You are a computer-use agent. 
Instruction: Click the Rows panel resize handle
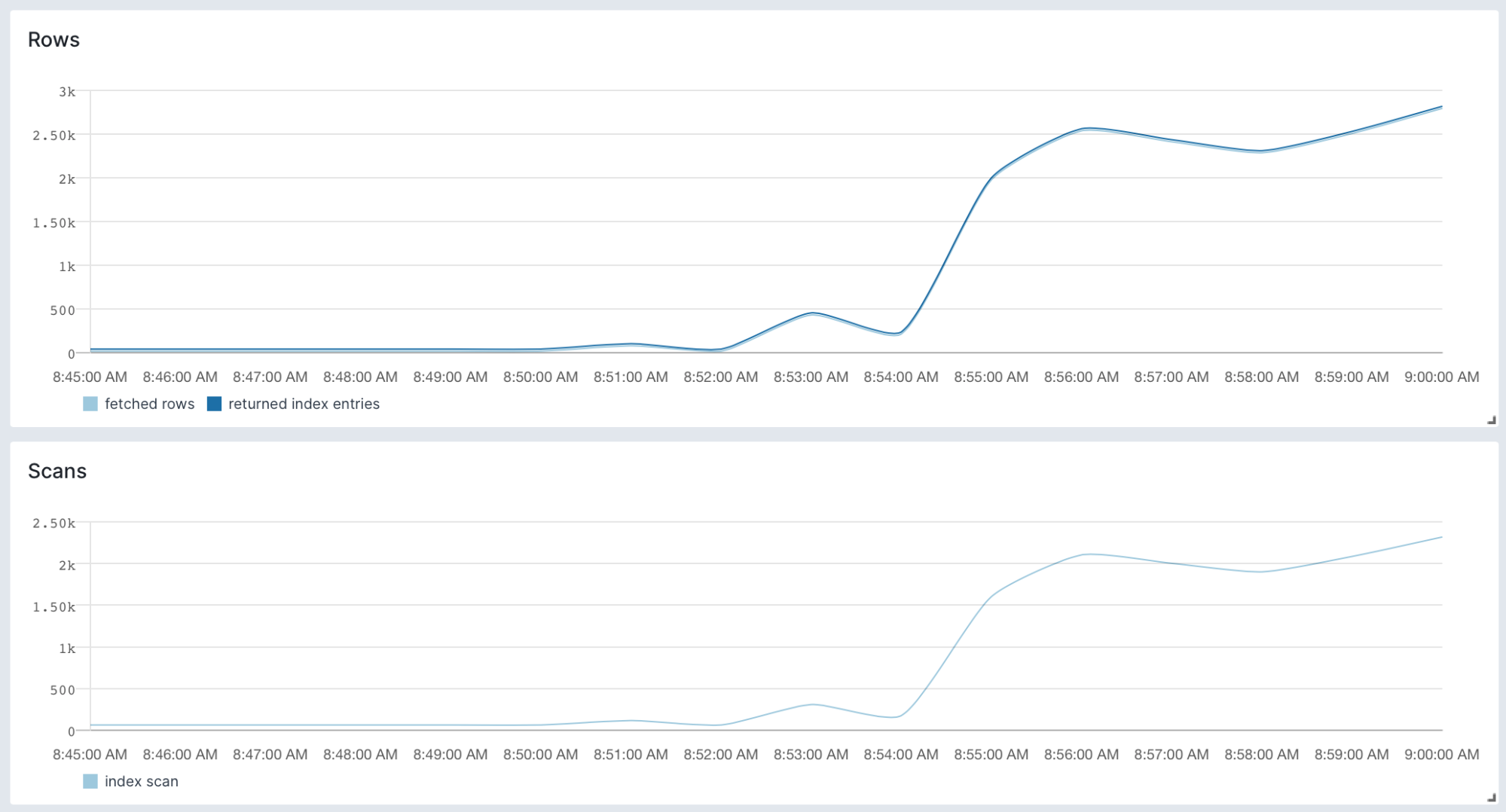point(1491,420)
